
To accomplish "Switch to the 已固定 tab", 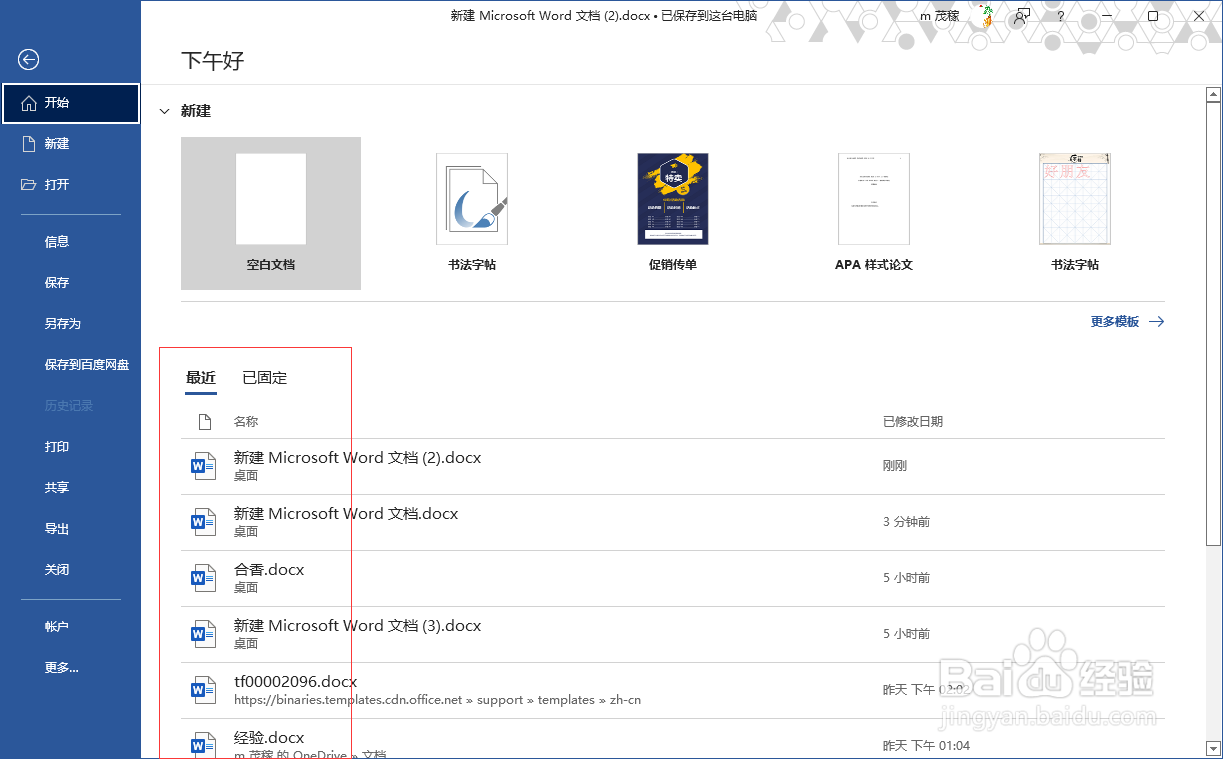I will (265, 378).
